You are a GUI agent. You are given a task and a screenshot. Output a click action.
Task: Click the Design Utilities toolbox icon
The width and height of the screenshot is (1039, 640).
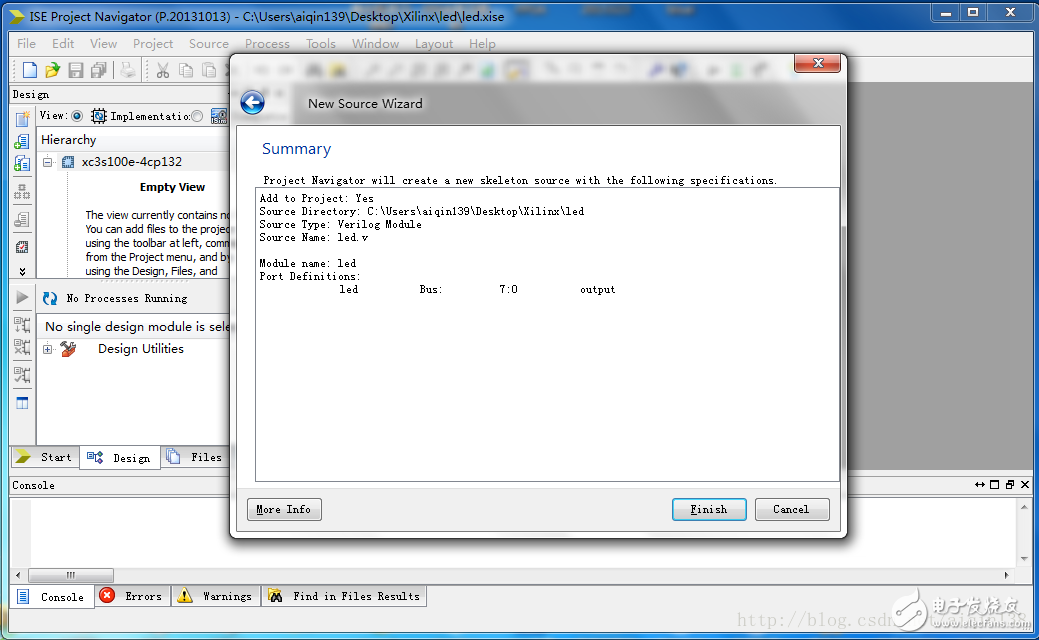pos(68,348)
